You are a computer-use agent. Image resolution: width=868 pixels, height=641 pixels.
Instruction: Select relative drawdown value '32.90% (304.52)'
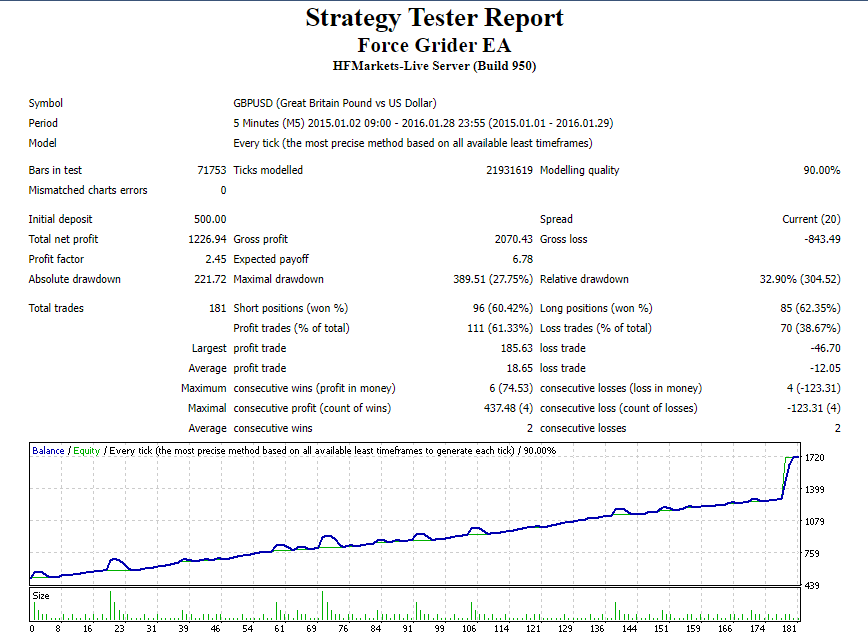point(800,280)
